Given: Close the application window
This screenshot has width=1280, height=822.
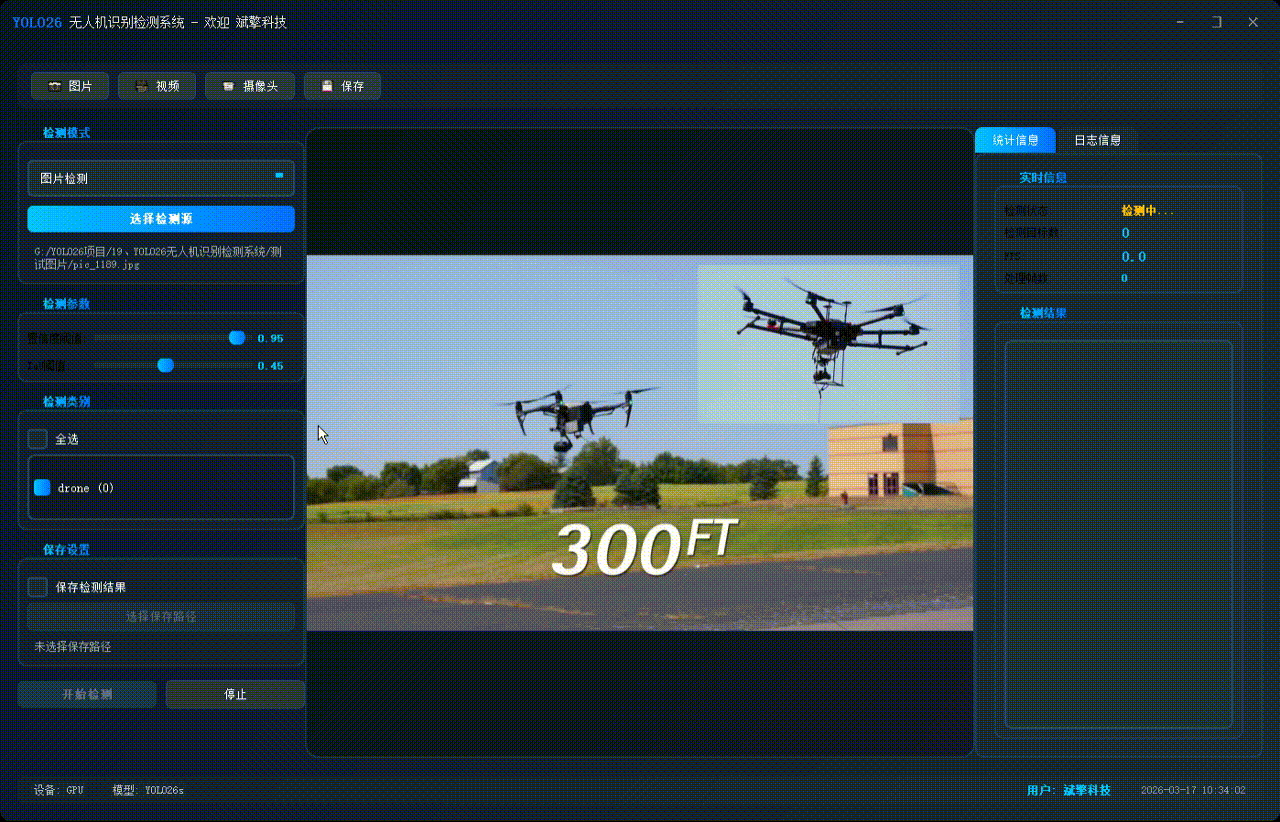Looking at the screenshot, I should [x=1253, y=22].
